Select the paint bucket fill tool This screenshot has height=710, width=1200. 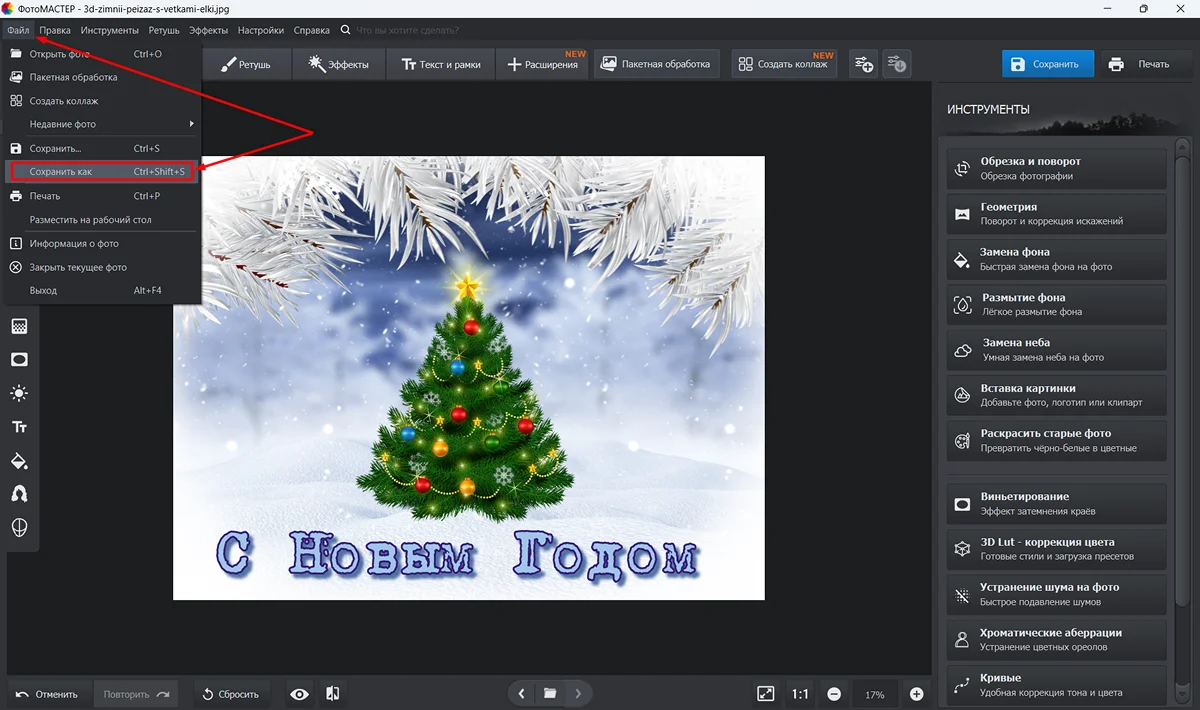(x=19, y=461)
